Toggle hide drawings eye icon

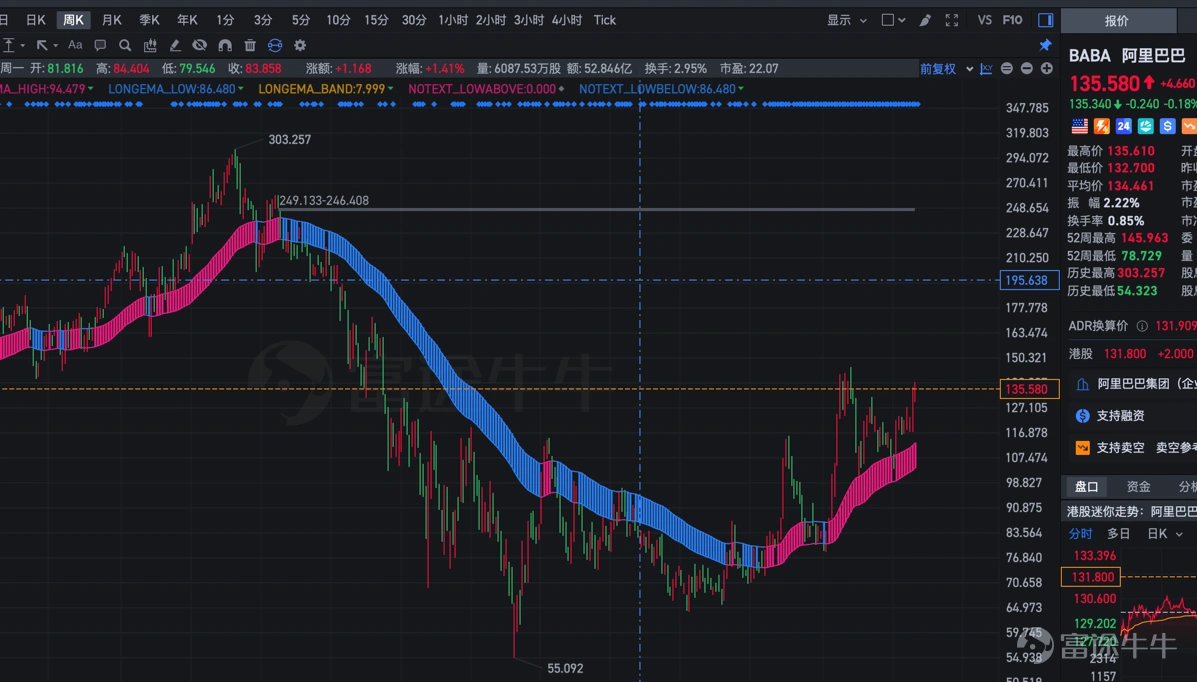(200, 45)
